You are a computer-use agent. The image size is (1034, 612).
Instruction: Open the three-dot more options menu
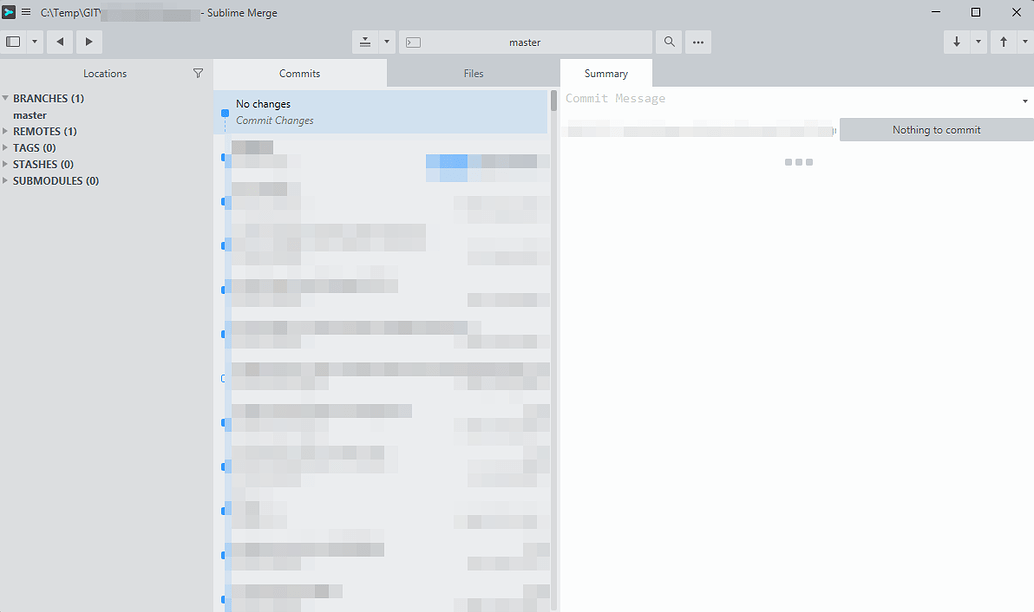click(x=698, y=42)
